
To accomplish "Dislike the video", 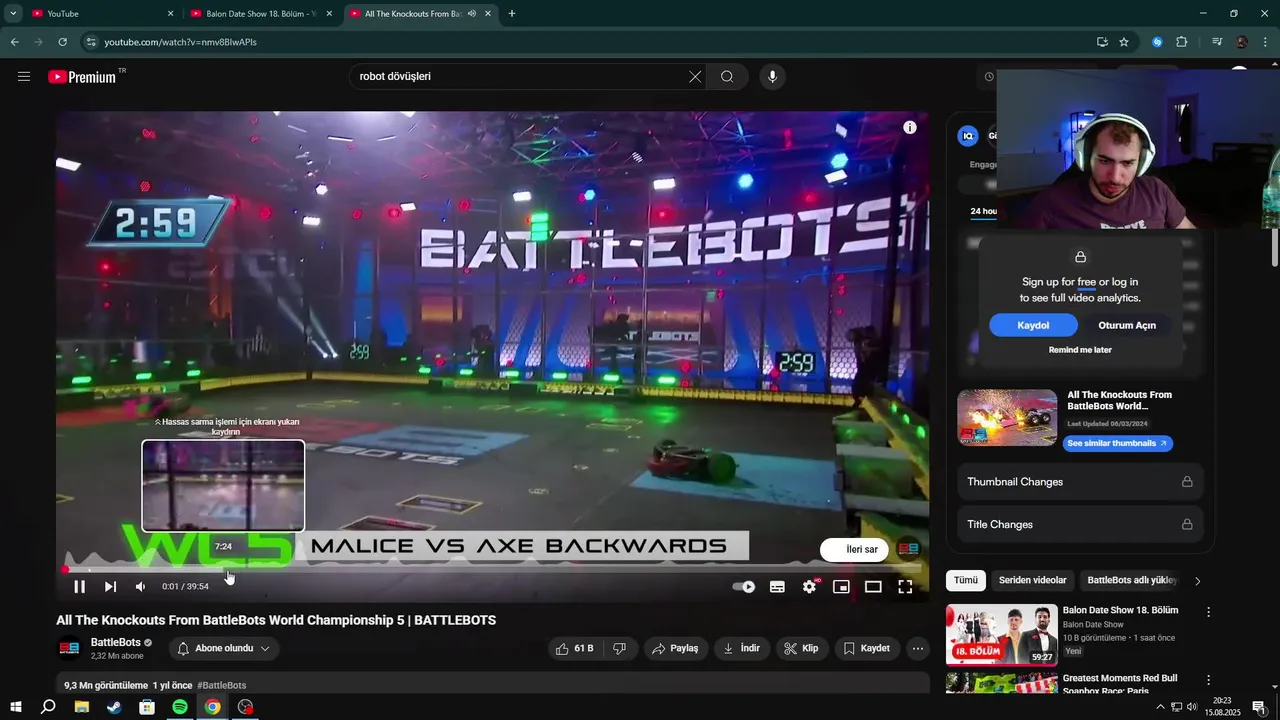I will pos(620,648).
